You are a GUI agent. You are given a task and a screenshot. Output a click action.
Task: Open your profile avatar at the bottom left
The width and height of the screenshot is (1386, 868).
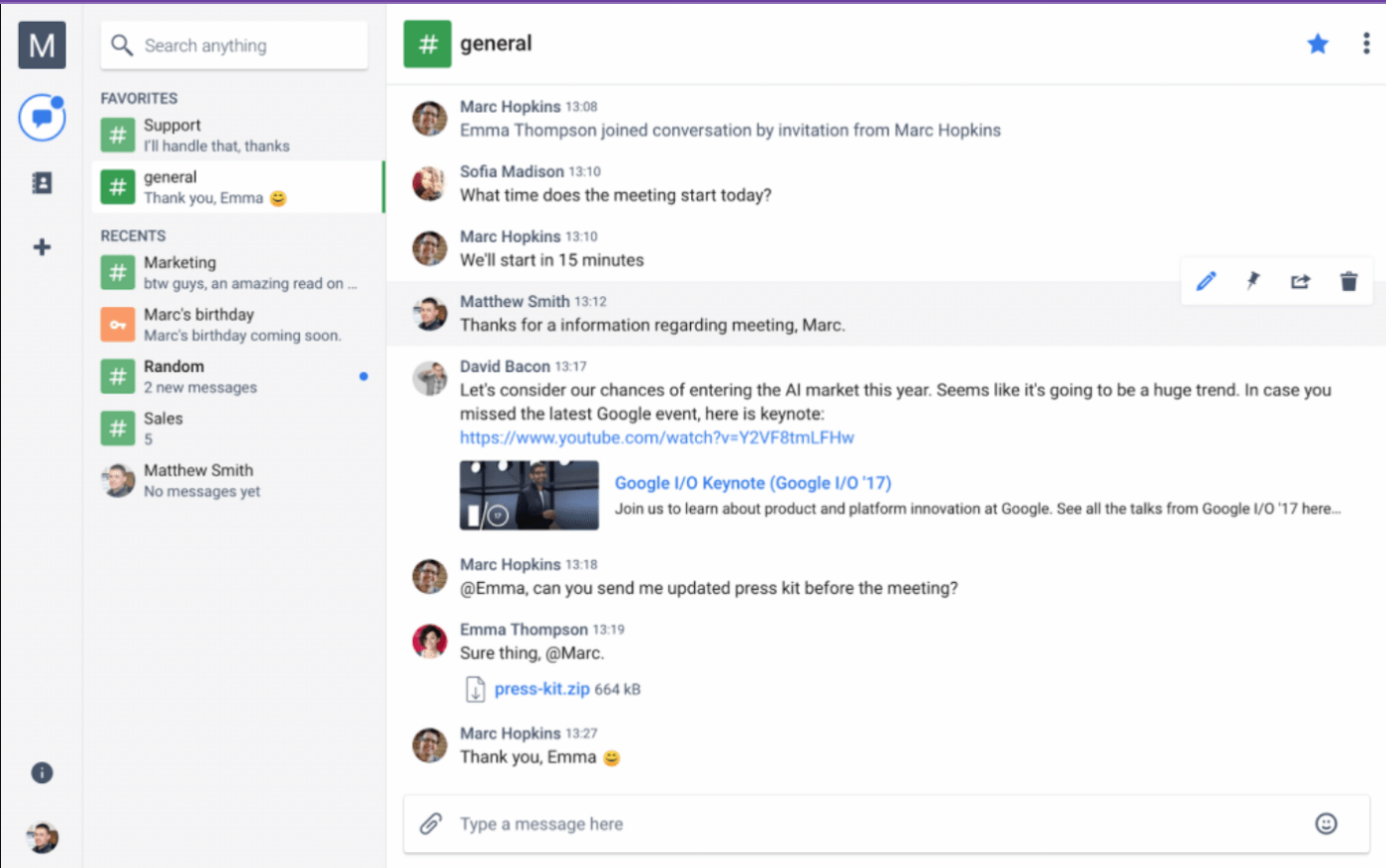click(x=42, y=837)
